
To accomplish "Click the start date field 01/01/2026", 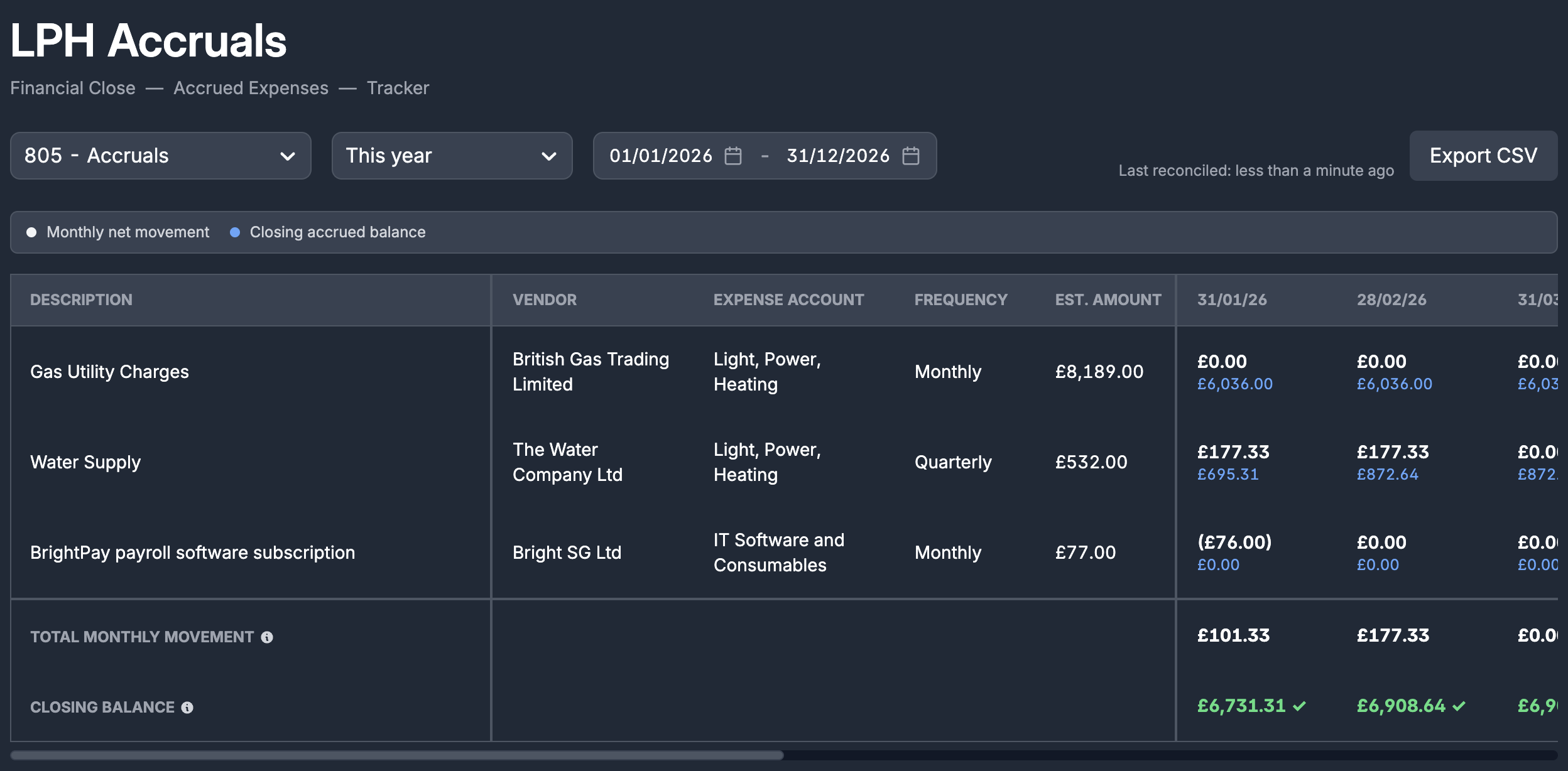I will pyautogui.click(x=661, y=156).
